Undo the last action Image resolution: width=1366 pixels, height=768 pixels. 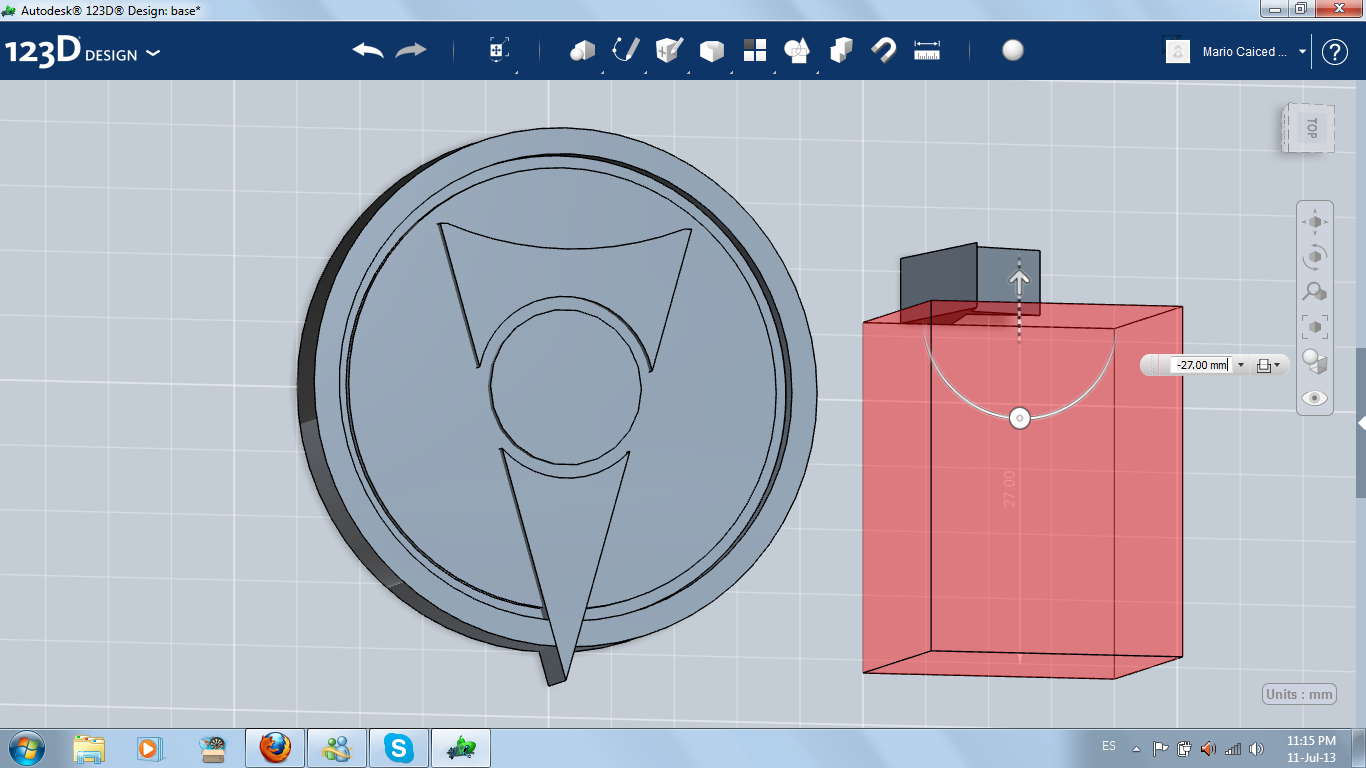click(368, 51)
